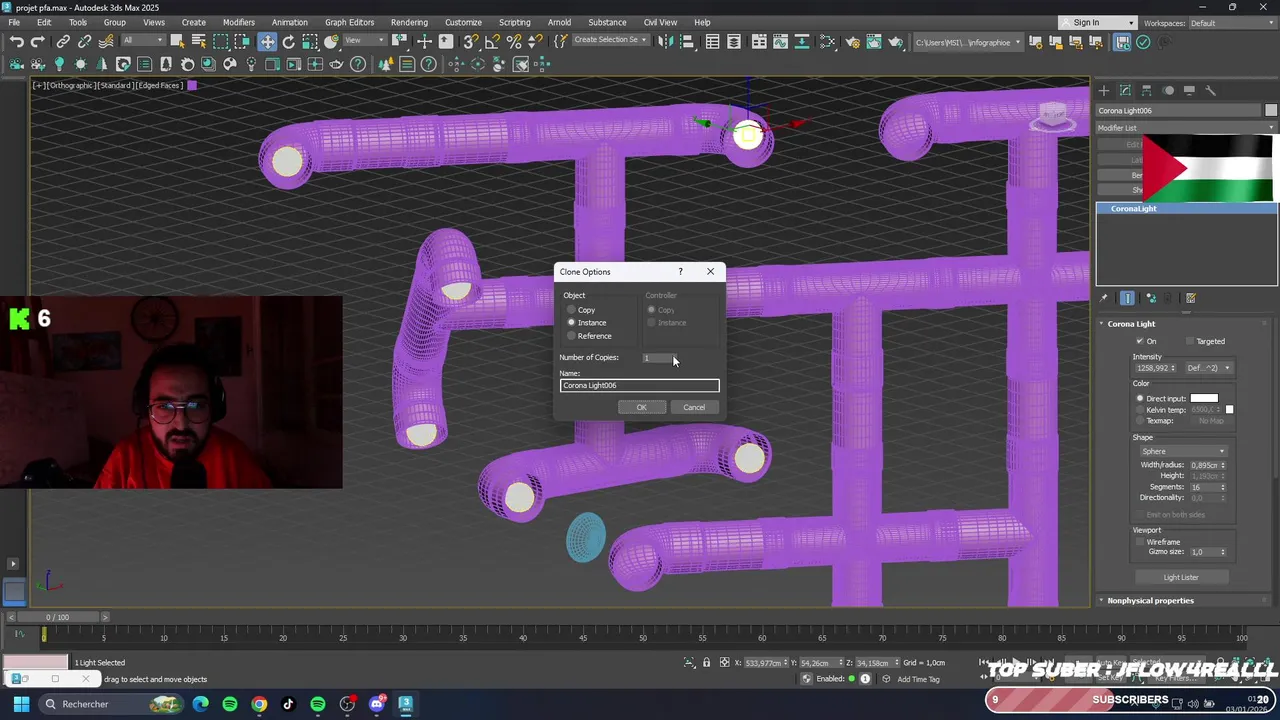
Task: Click the Add Time Tag button
Action: point(918,679)
